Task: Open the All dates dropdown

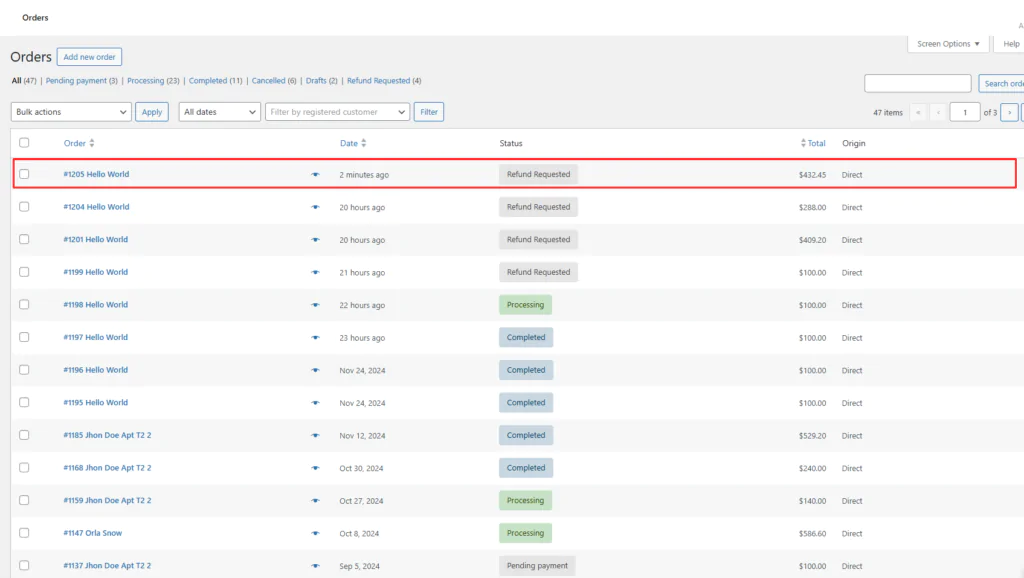Action: tap(219, 112)
